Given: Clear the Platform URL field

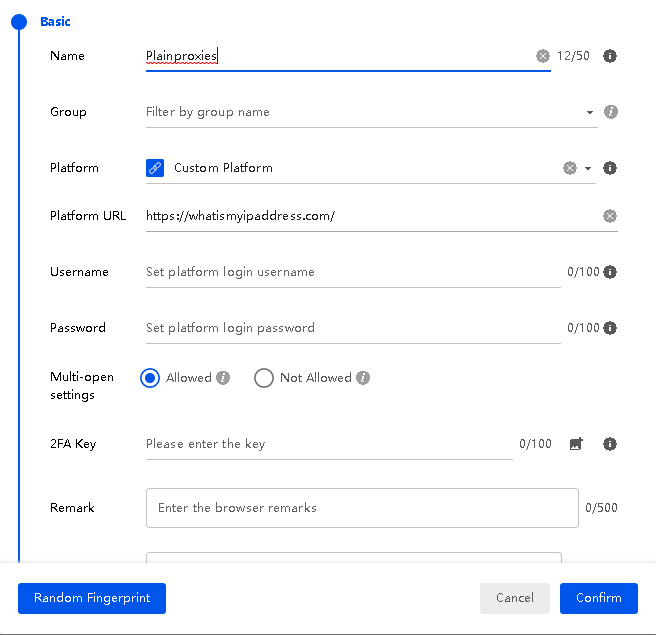Looking at the screenshot, I should tap(610, 216).
